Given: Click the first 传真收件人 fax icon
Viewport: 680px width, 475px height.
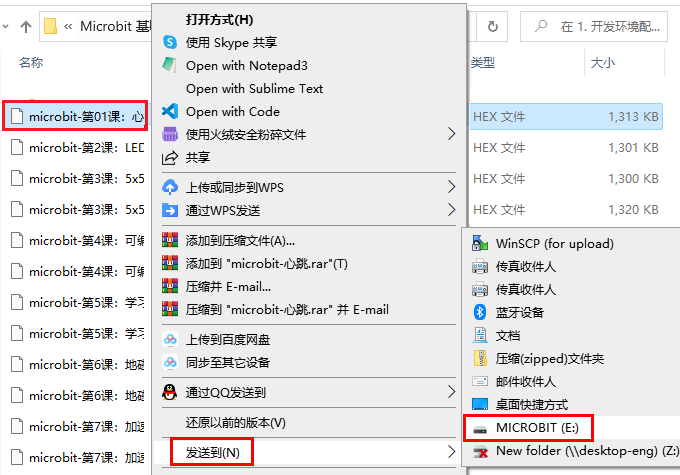Looking at the screenshot, I should point(480,266).
